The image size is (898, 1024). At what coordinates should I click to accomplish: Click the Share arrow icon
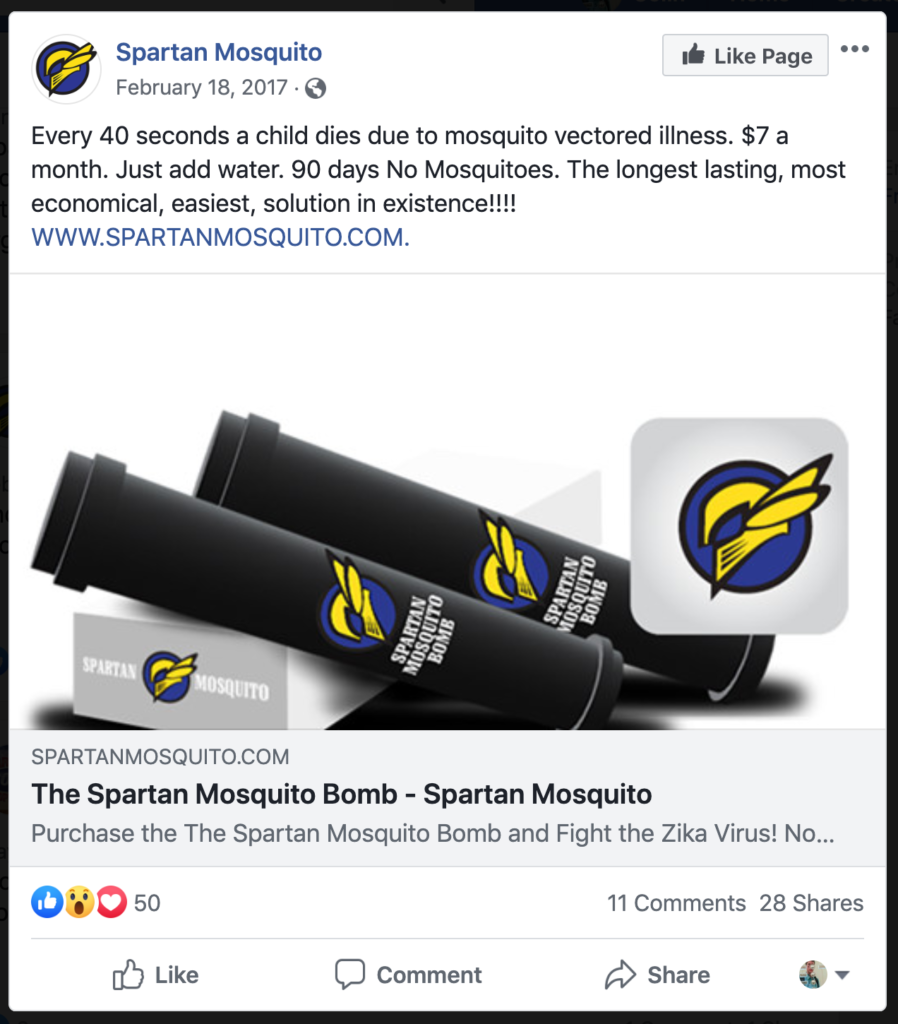(x=620, y=974)
